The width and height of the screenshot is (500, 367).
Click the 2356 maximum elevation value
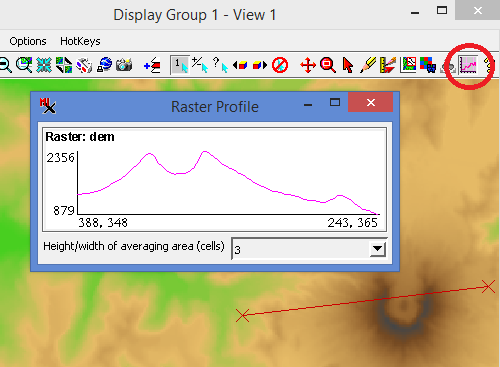[60, 158]
